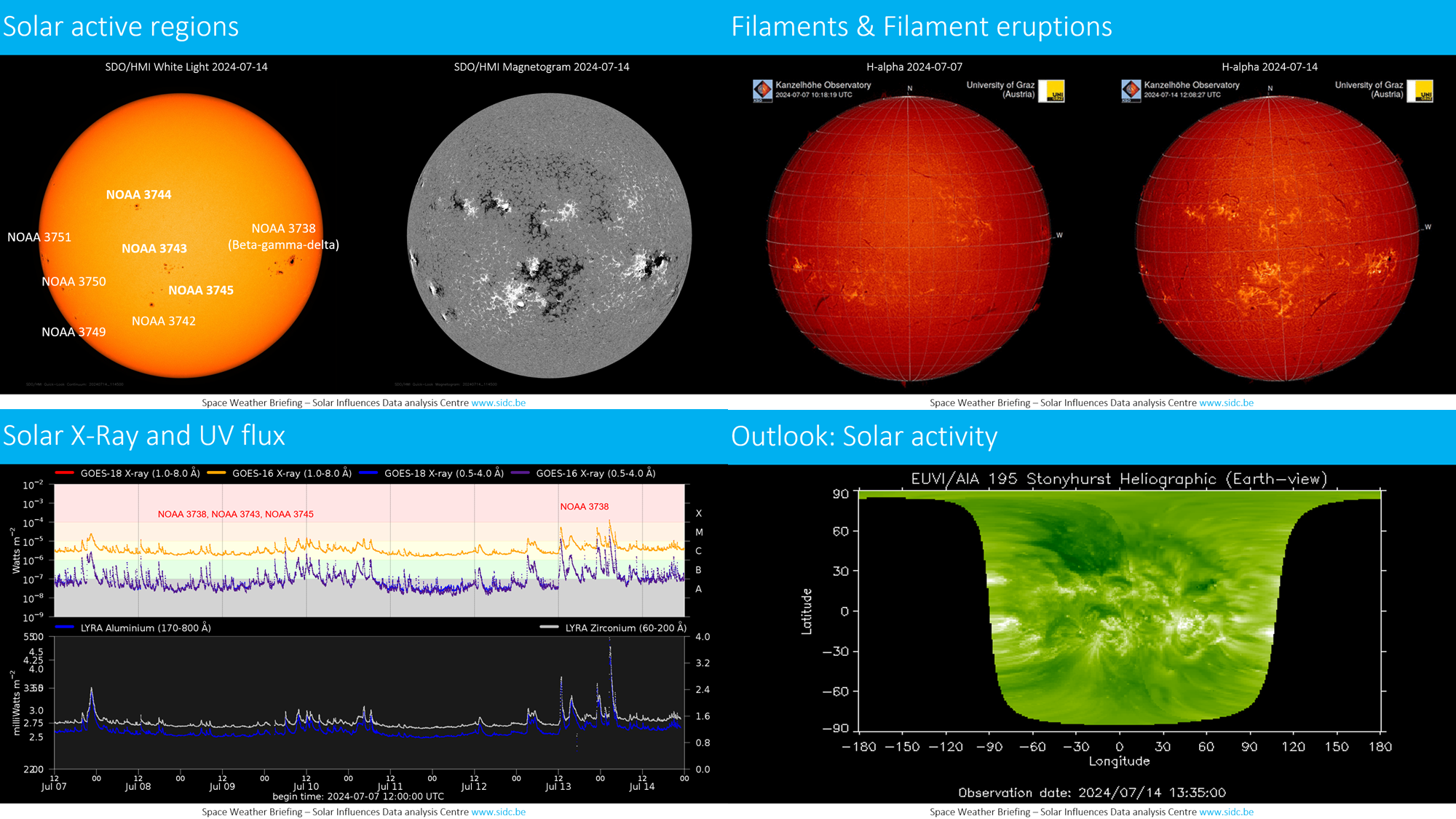The width and height of the screenshot is (1456, 819).
Task: Click the yellow Uni Graz logo on the 07-07 image
Action: [x=1052, y=91]
